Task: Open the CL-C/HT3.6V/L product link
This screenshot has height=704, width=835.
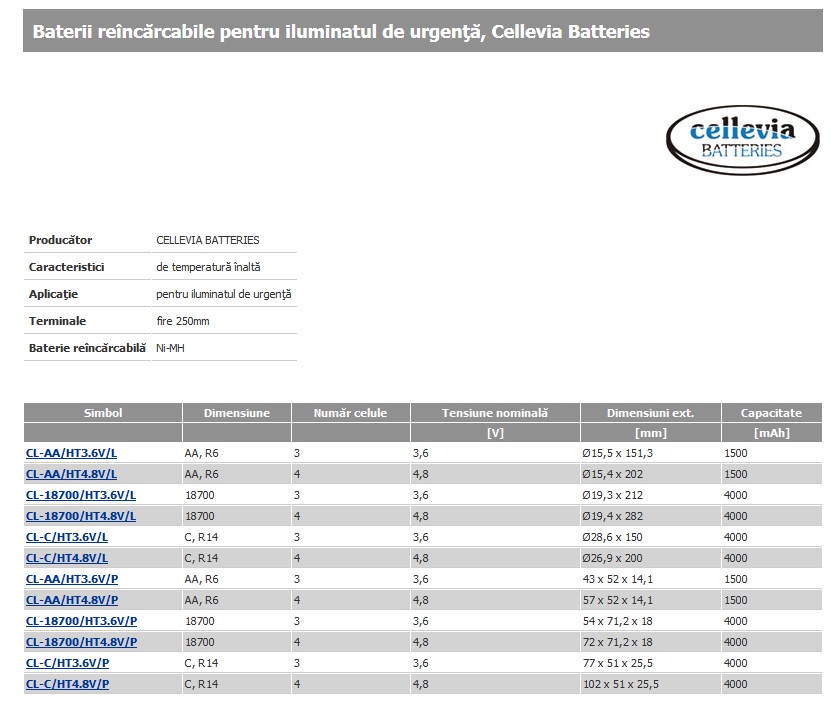Action: pos(67,537)
